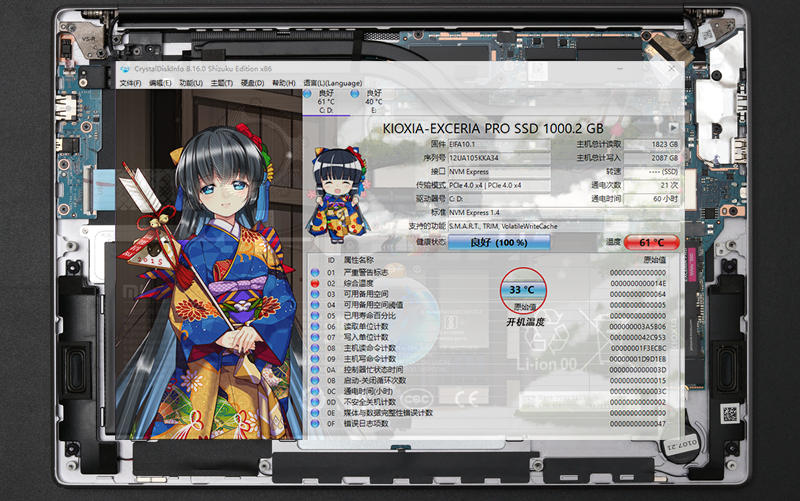Click status orb for attribute 04 可用备用空间阈值
800x501 pixels.
coord(315,305)
